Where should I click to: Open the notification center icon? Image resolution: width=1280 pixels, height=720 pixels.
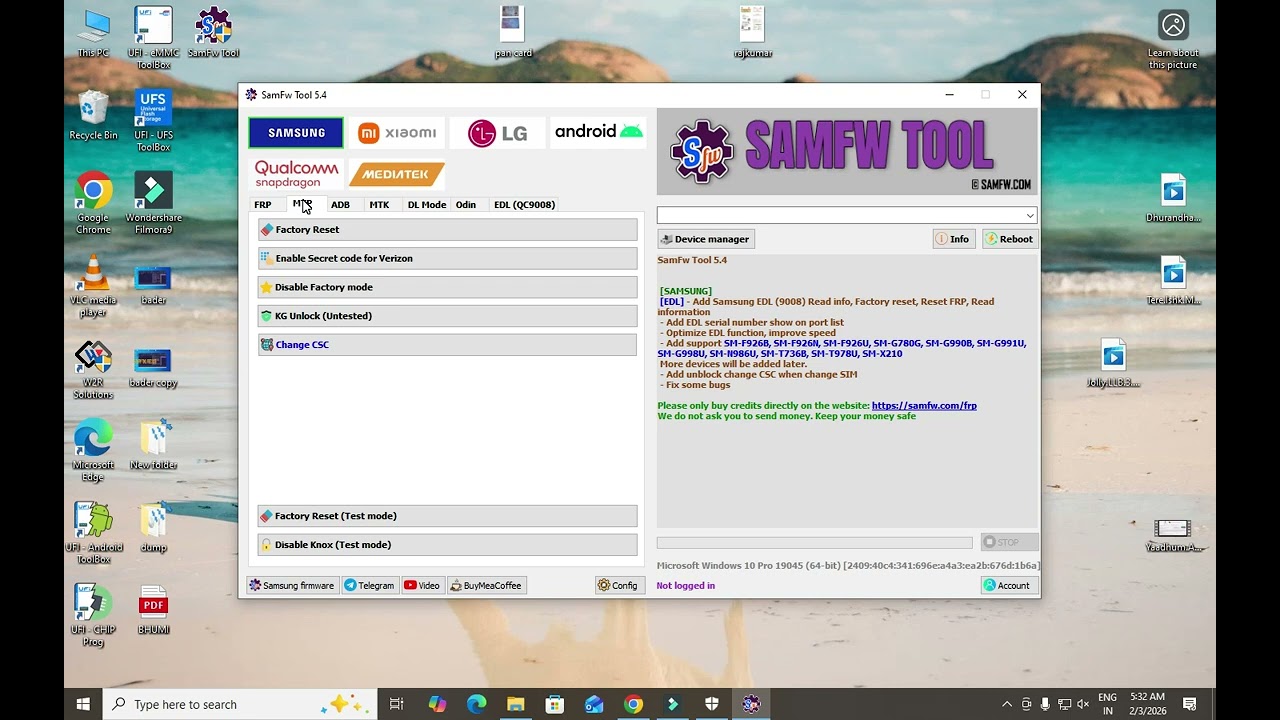coord(1190,704)
